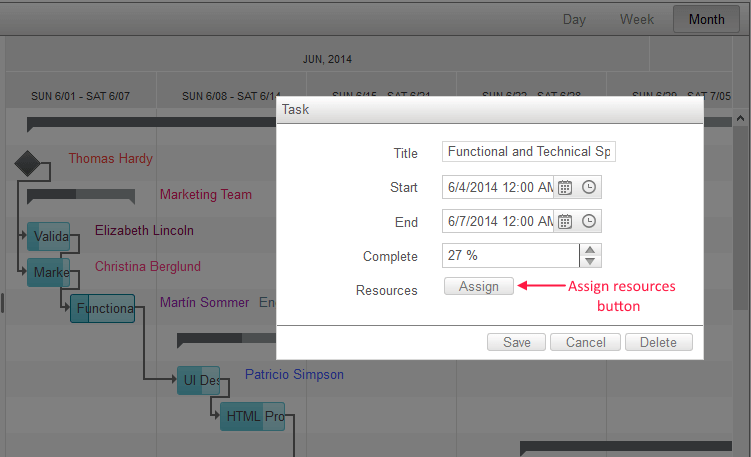Switch to the Day view
751x457 pixels.
(x=574, y=20)
